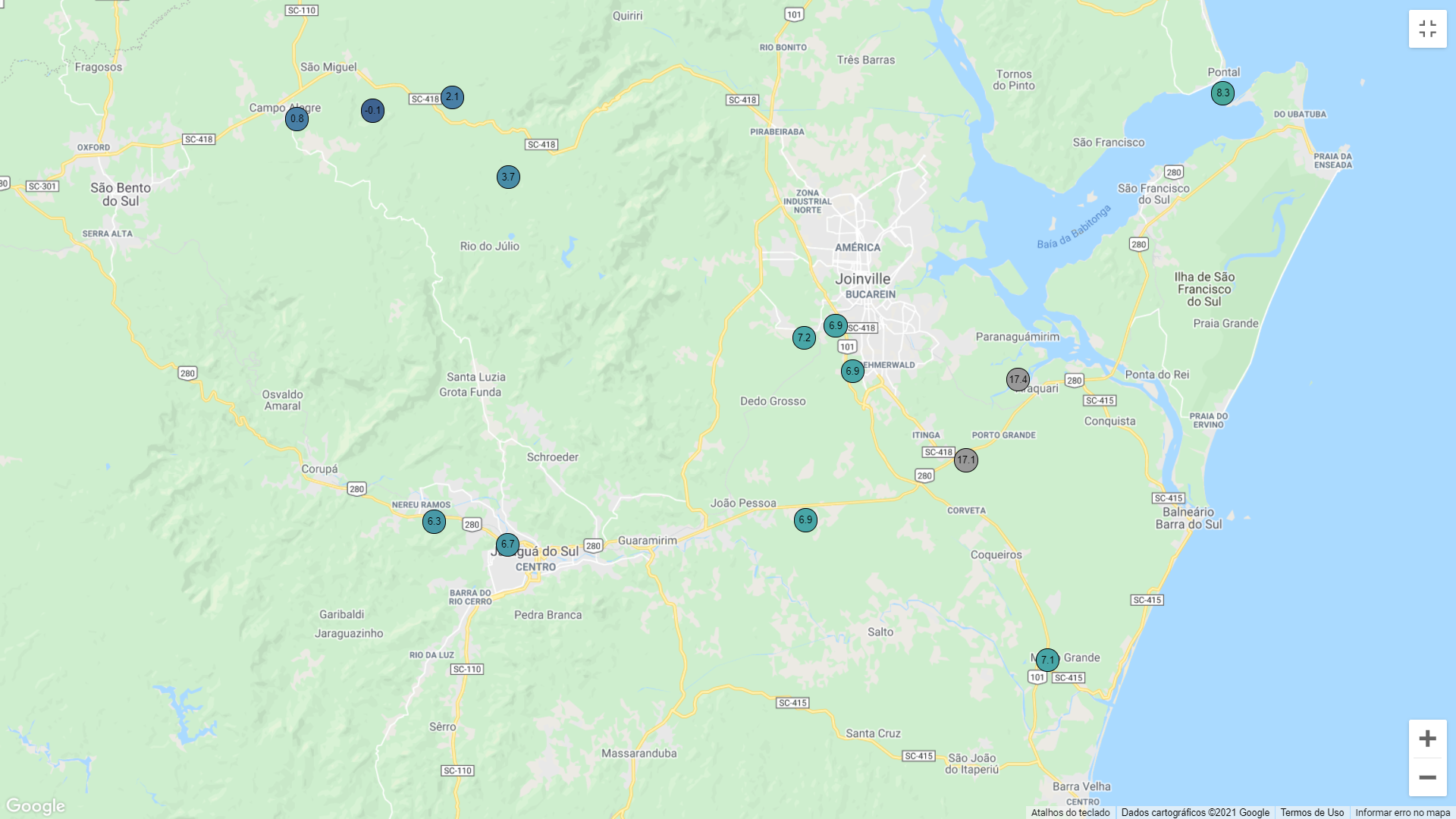Click the Três Barras label
Image resolution: width=1456 pixels, height=819 pixels.
click(x=866, y=60)
